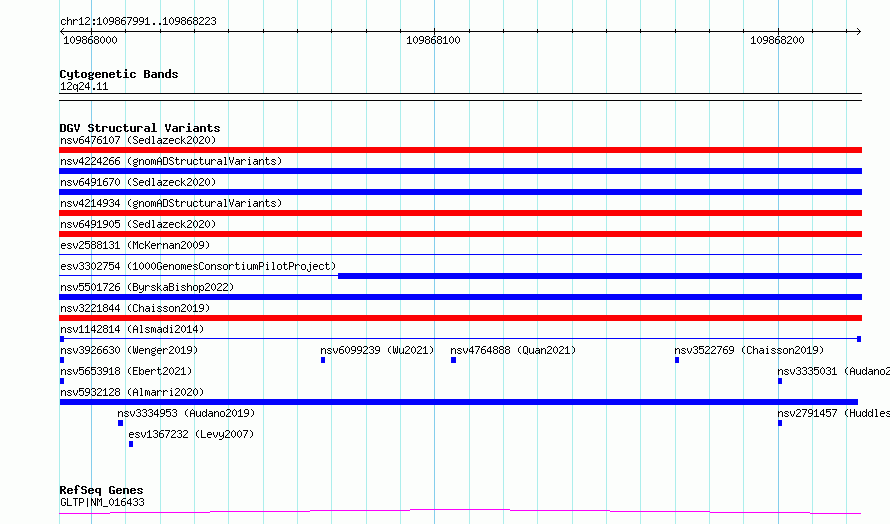
Task: Open the nsv4214934 (gnomADStructuralVariants) label
Action: click(x=171, y=203)
